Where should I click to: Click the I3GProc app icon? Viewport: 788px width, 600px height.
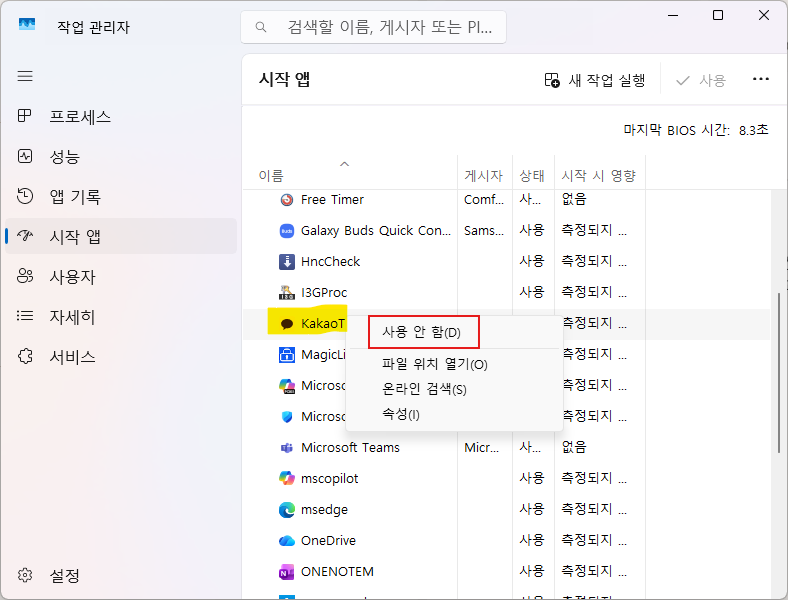tap(286, 292)
